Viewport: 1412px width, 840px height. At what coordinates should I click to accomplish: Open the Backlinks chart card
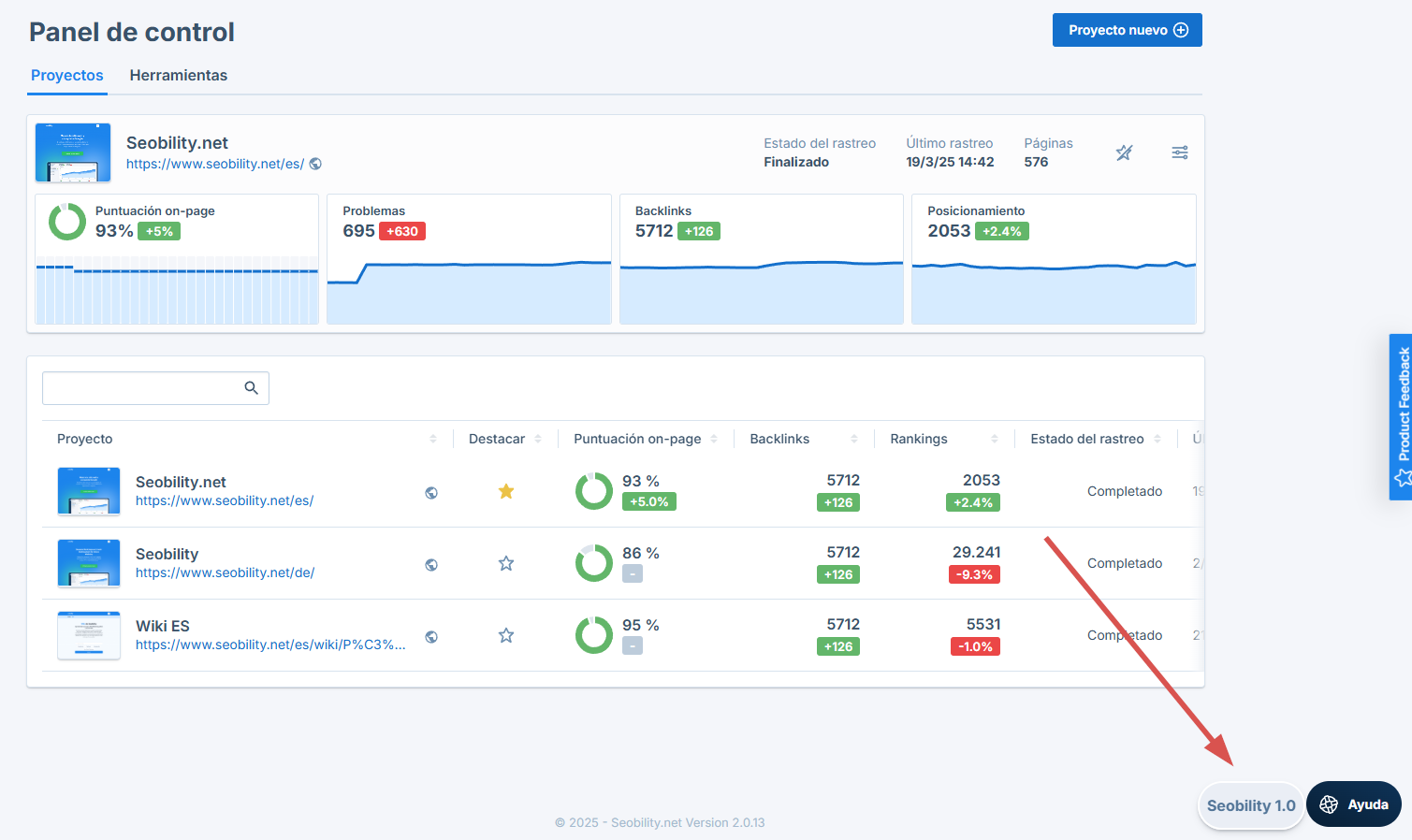[762, 259]
